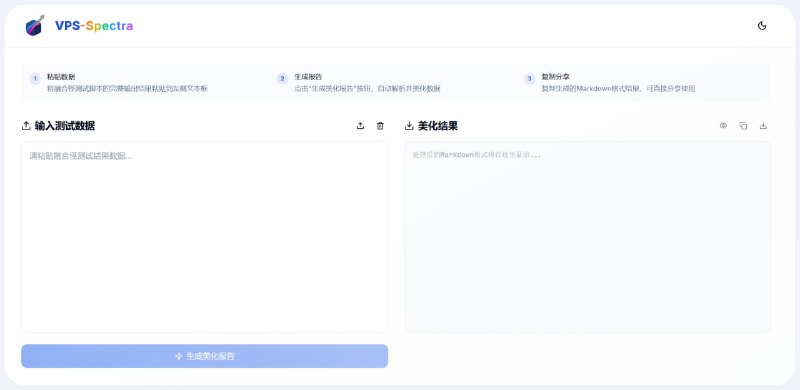This screenshot has height=390, width=800.
Task: Click the 生成报告 step title
Action: tap(308, 77)
